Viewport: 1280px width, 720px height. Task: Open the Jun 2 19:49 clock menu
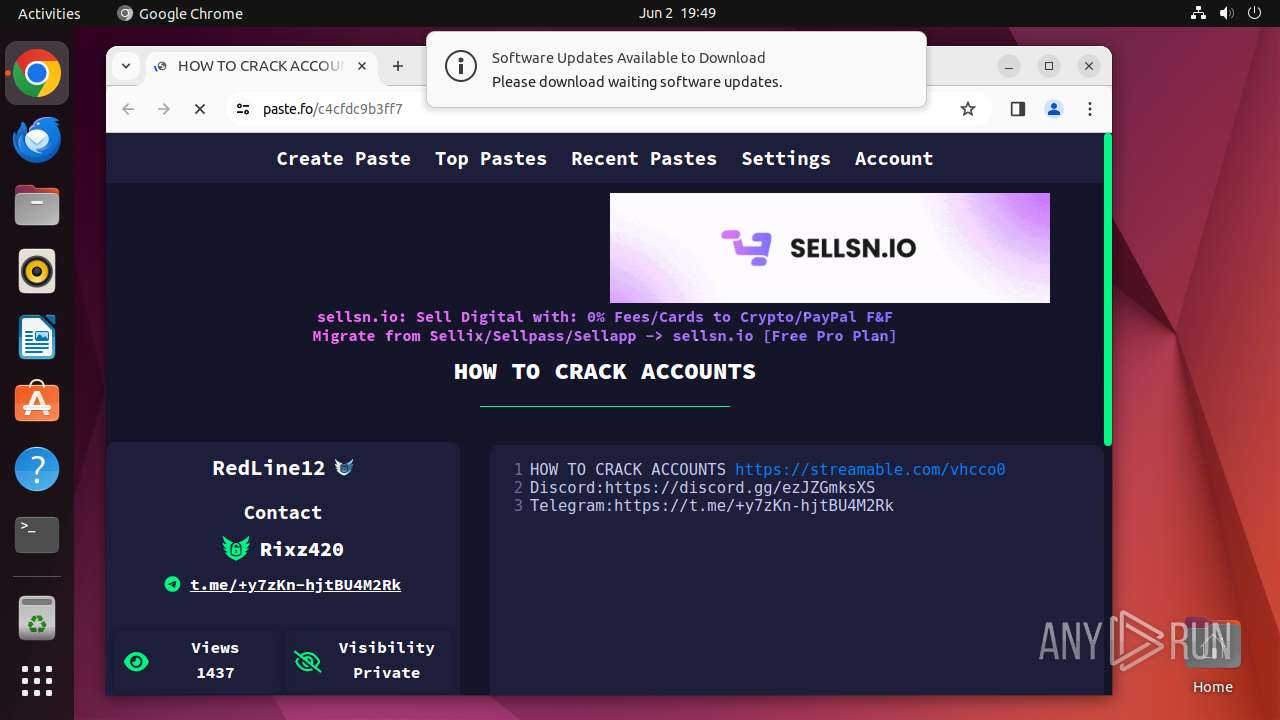677,13
